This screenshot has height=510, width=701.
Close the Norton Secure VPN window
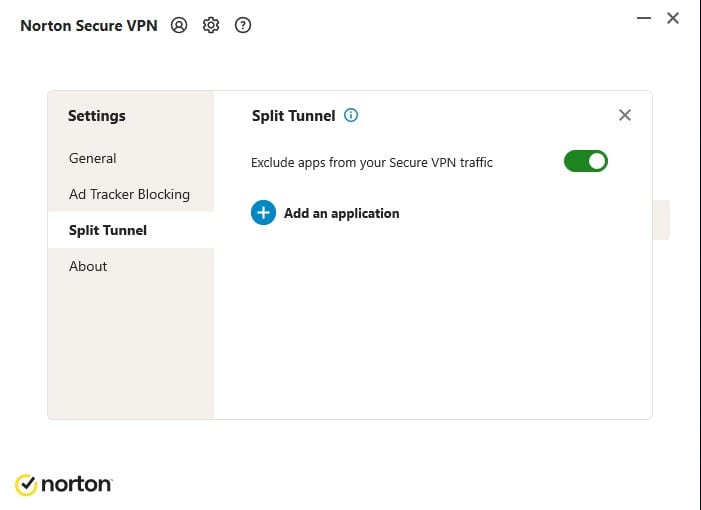[673, 18]
